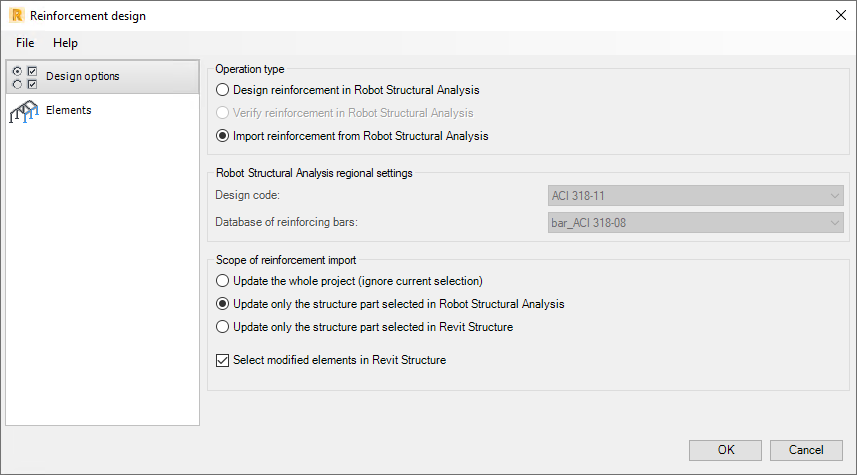Viewport: 857px width, 475px height.
Task: Select update only part selected in Robot
Action: coord(224,303)
